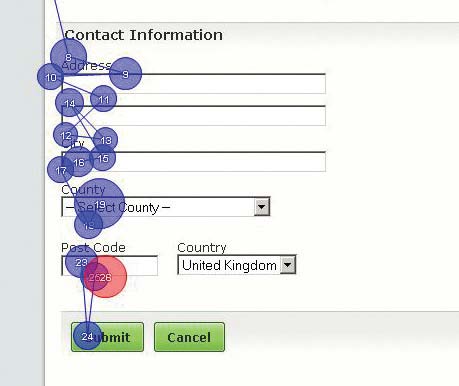The image size is (459, 386).
Task: Click the first Address input field
Action: (x=194, y=84)
